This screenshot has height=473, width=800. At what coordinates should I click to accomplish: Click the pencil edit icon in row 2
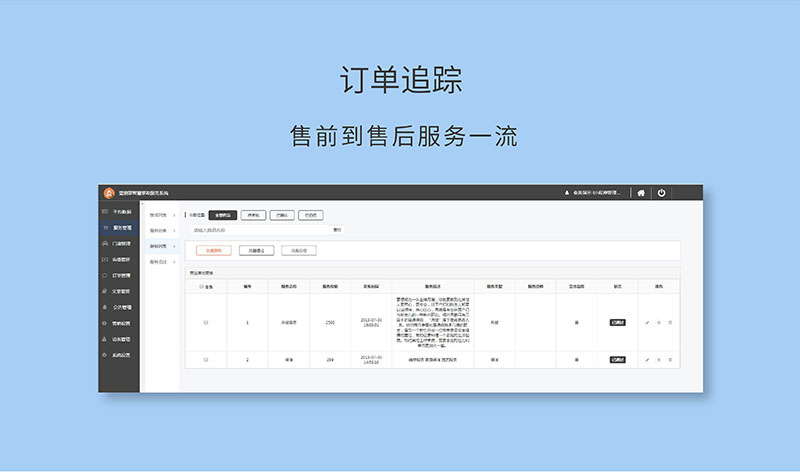(647, 360)
